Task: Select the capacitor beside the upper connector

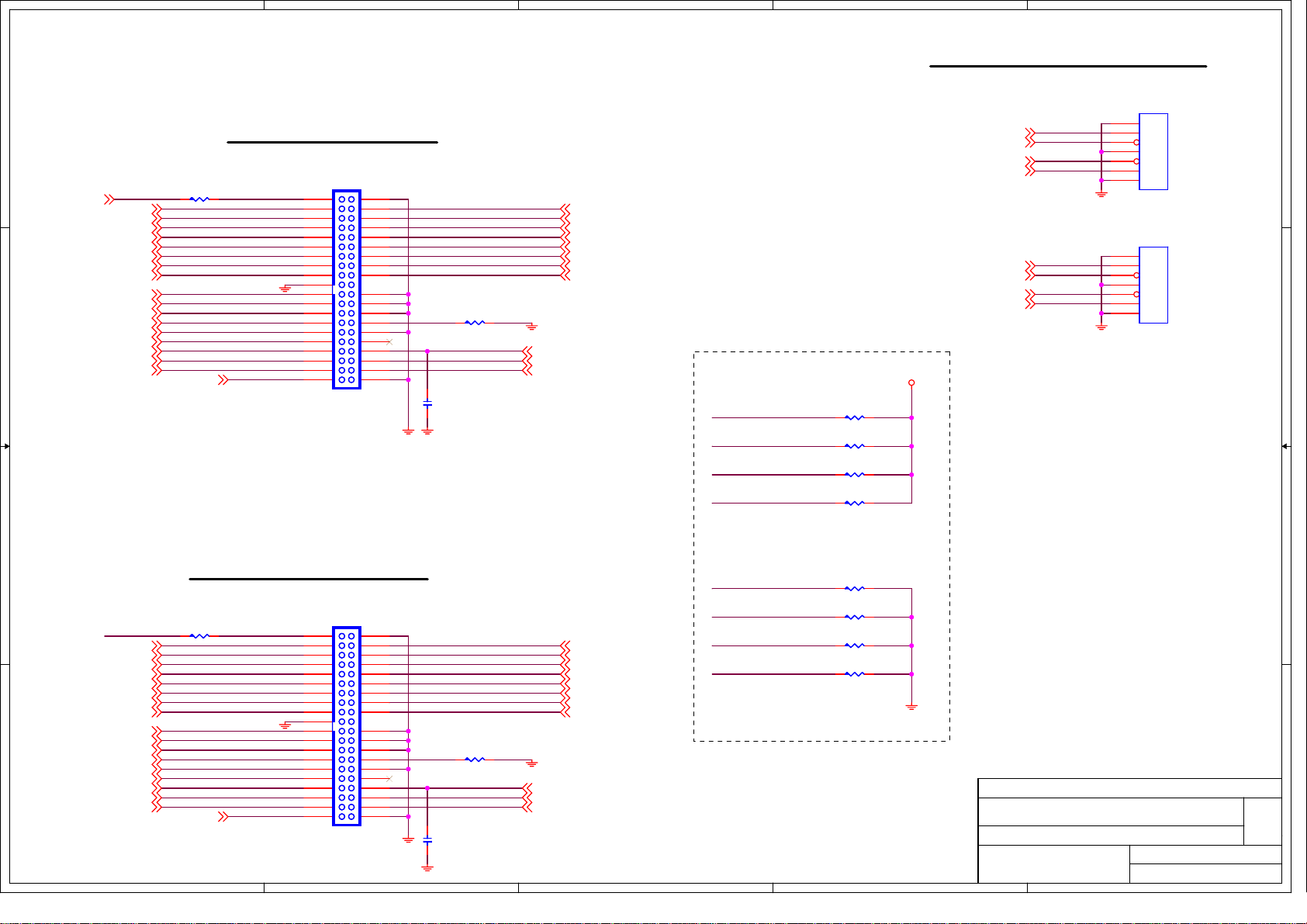Action: click(427, 404)
